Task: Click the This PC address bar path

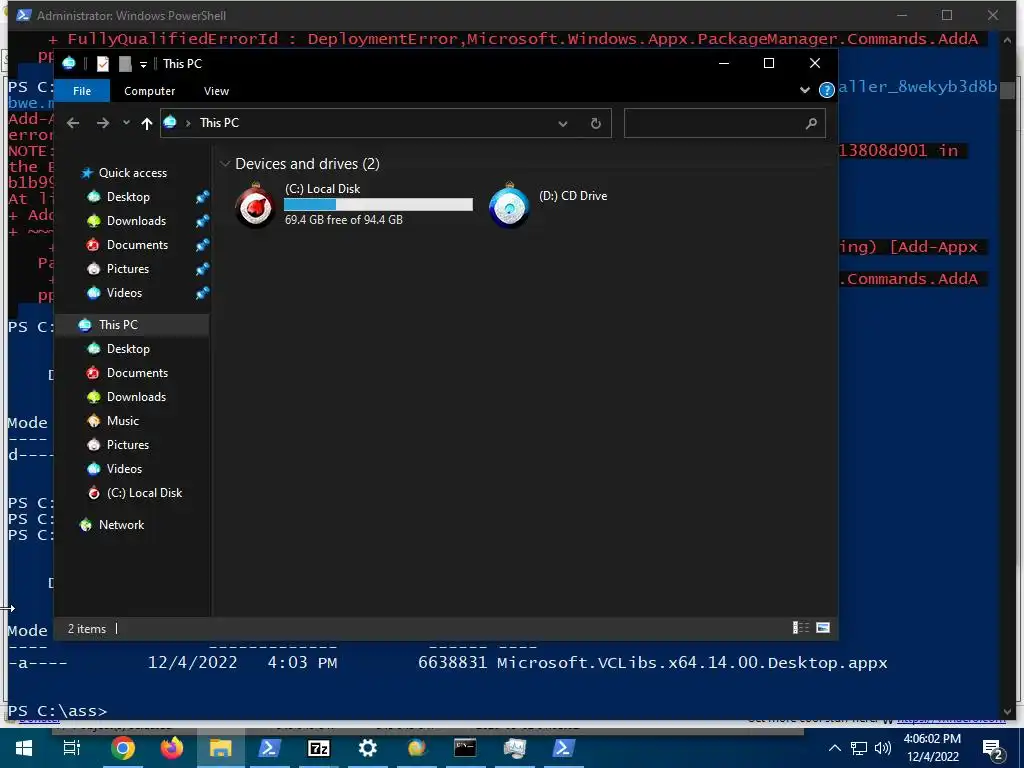Action: 219,123
